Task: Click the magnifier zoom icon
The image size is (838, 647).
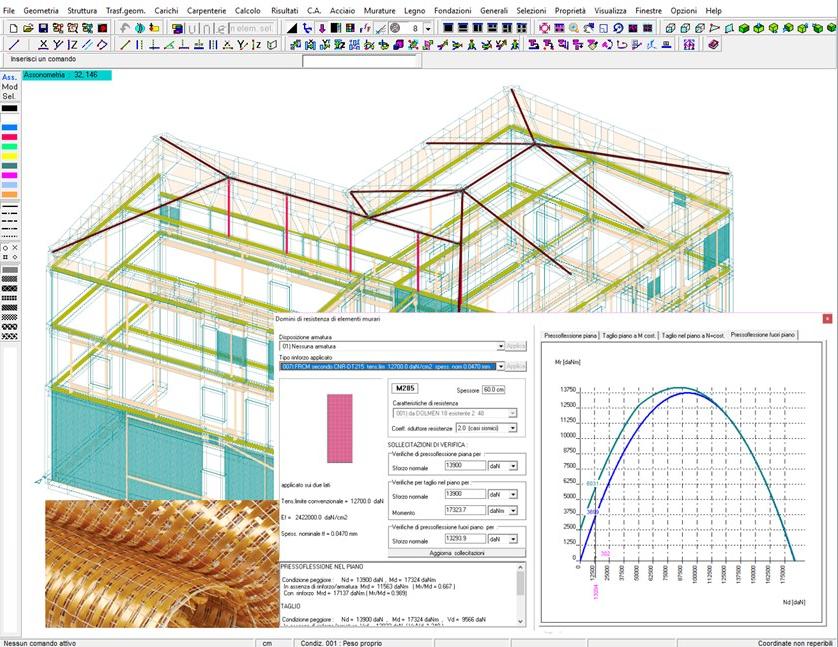Action: 574,28
